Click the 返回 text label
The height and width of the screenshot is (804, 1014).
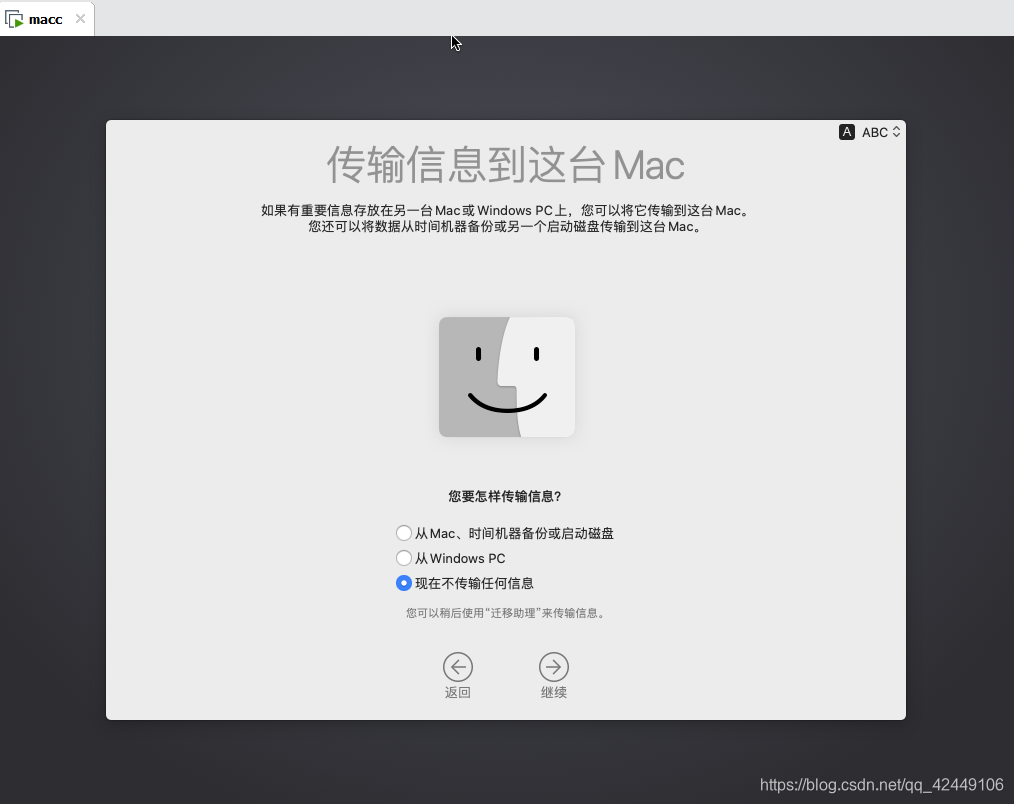point(458,692)
